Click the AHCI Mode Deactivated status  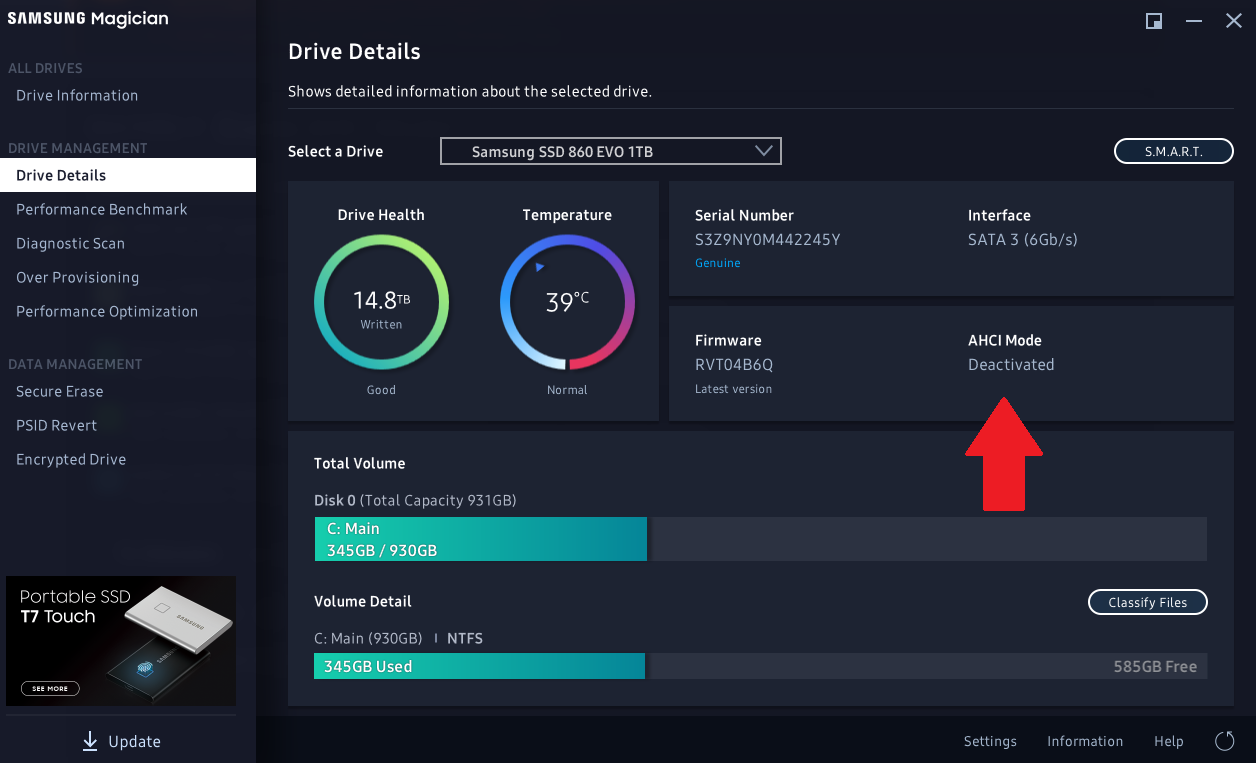coord(1011,365)
